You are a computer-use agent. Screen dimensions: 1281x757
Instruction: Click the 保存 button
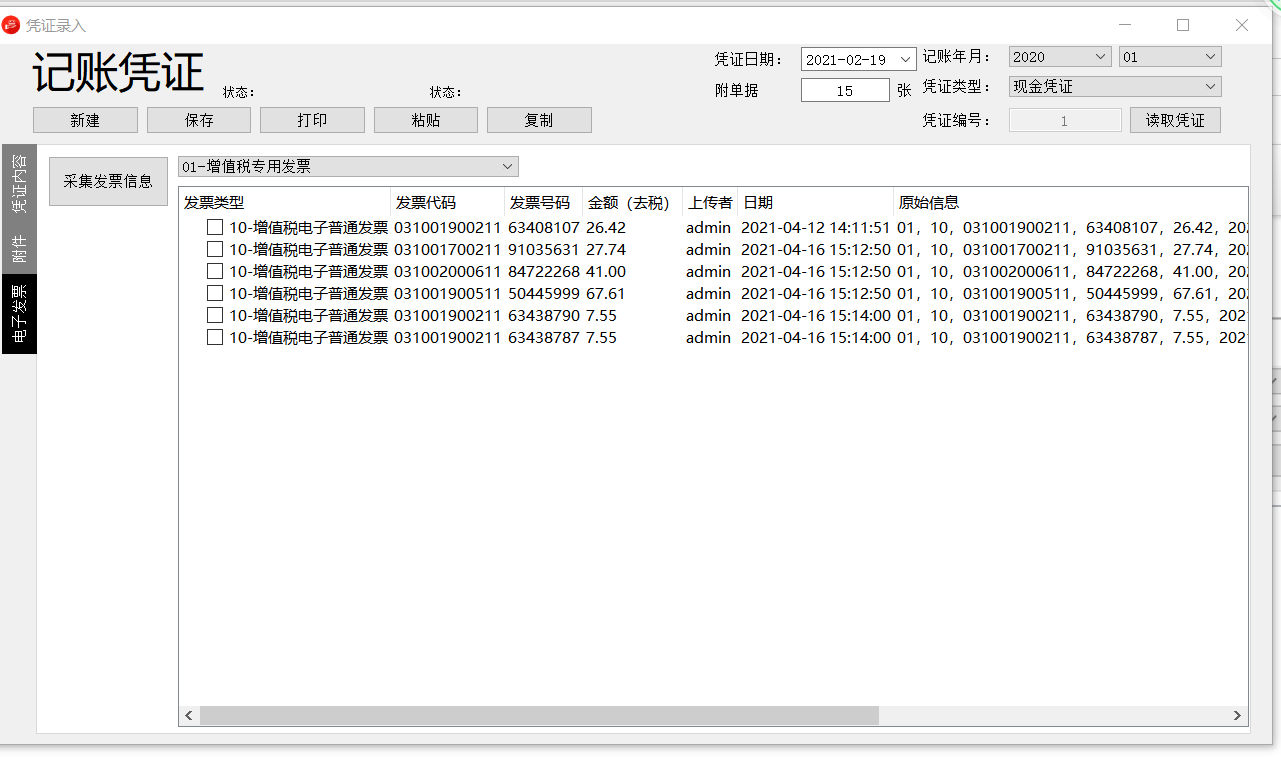(x=199, y=120)
